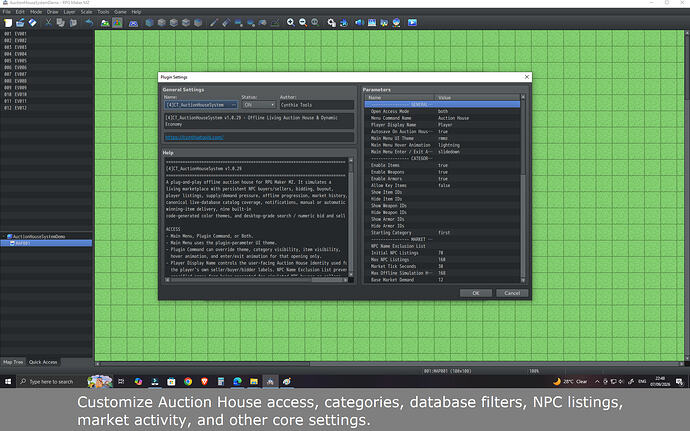Open the plugin website hyperlink
The height and width of the screenshot is (431, 690).
click(x=194, y=137)
